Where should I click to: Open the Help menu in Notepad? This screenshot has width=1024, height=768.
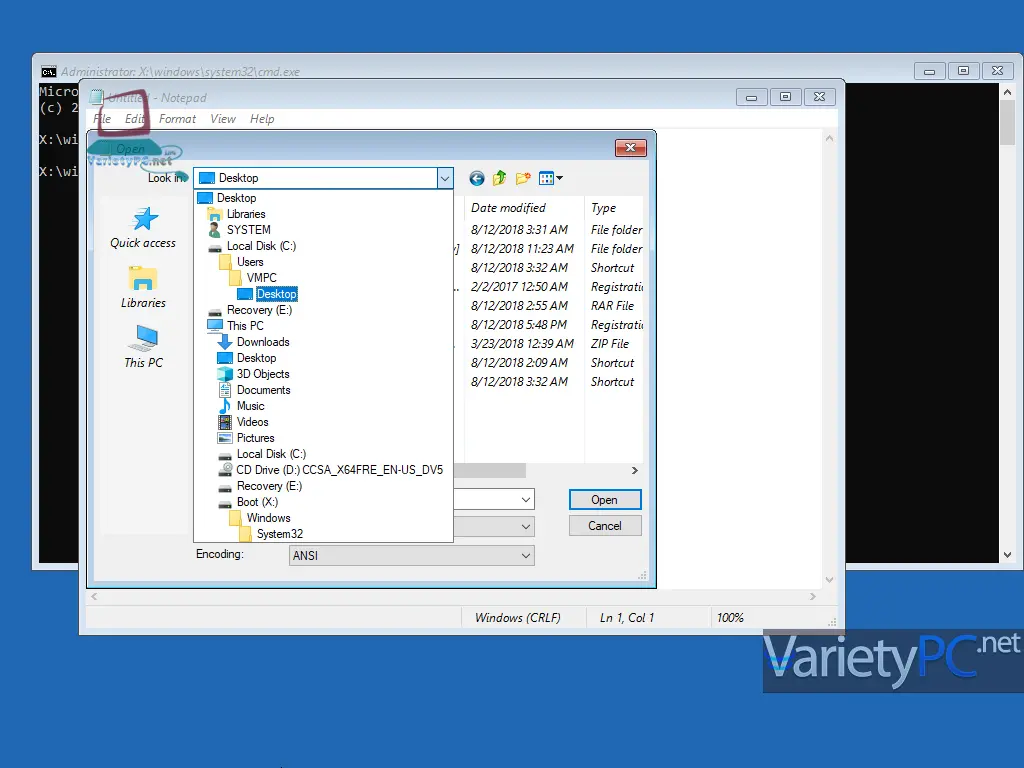tap(262, 119)
